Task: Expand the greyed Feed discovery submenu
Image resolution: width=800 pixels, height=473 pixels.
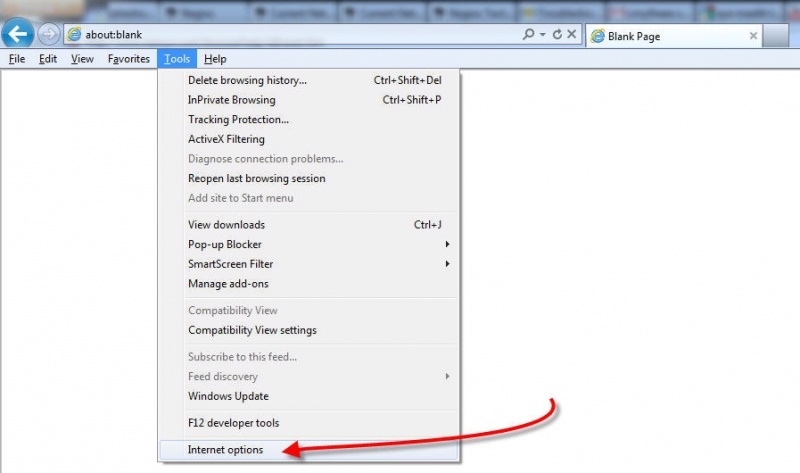Action: pyautogui.click(x=308, y=377)
